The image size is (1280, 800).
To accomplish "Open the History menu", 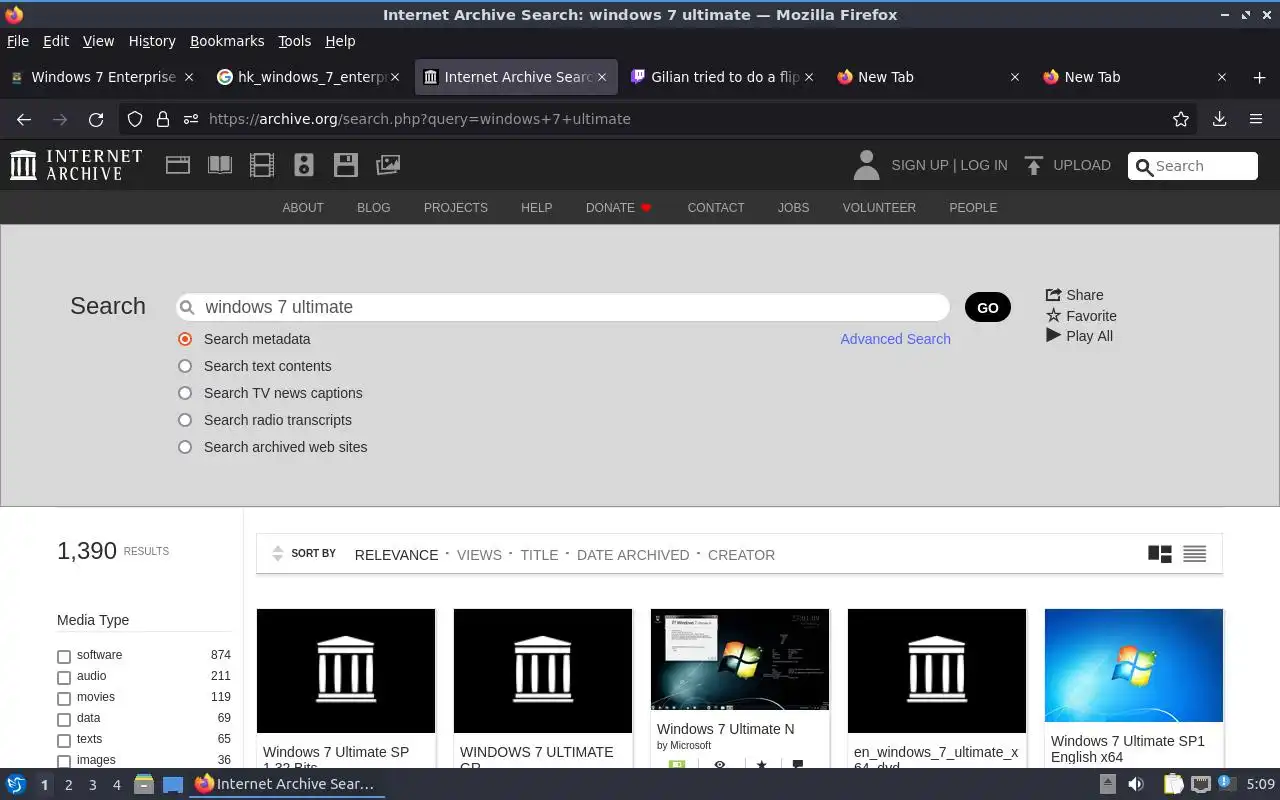I will click(152, 41).
